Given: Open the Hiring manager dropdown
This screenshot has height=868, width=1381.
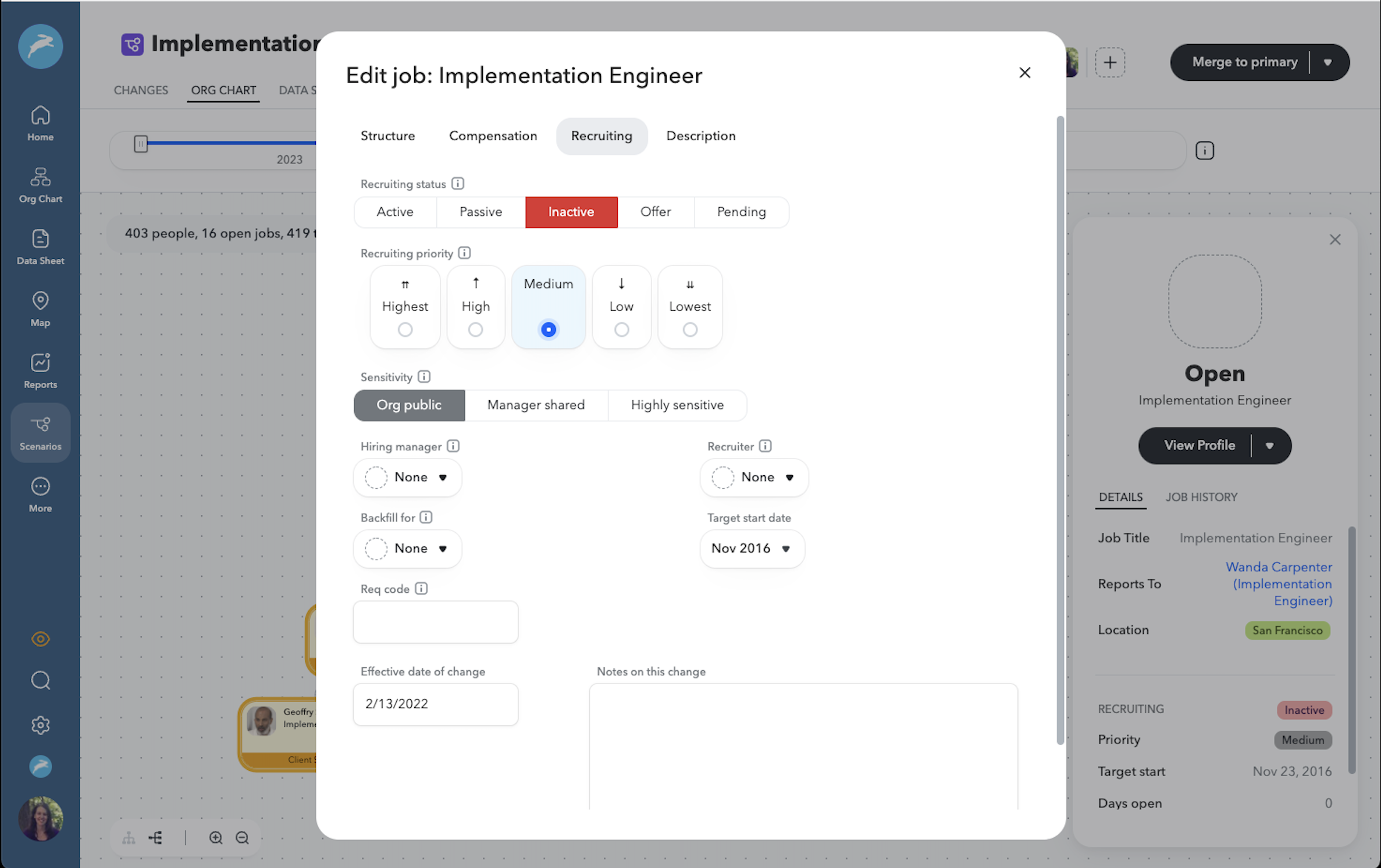Looking at the screenshot, I should pos(407,478).
